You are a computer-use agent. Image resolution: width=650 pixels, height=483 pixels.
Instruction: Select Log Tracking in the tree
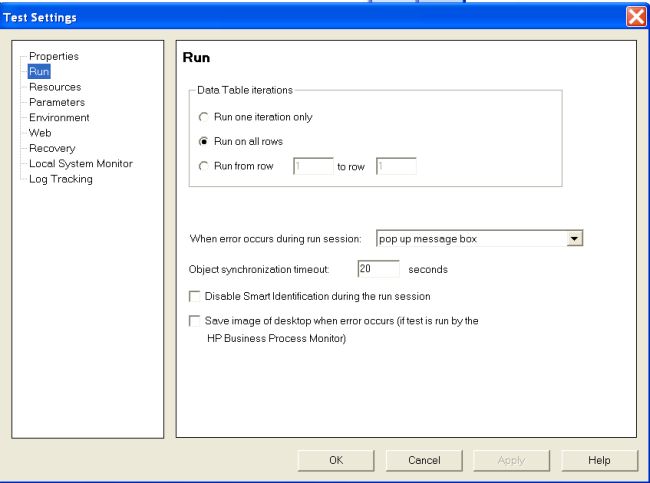click(x=61, y=179)
